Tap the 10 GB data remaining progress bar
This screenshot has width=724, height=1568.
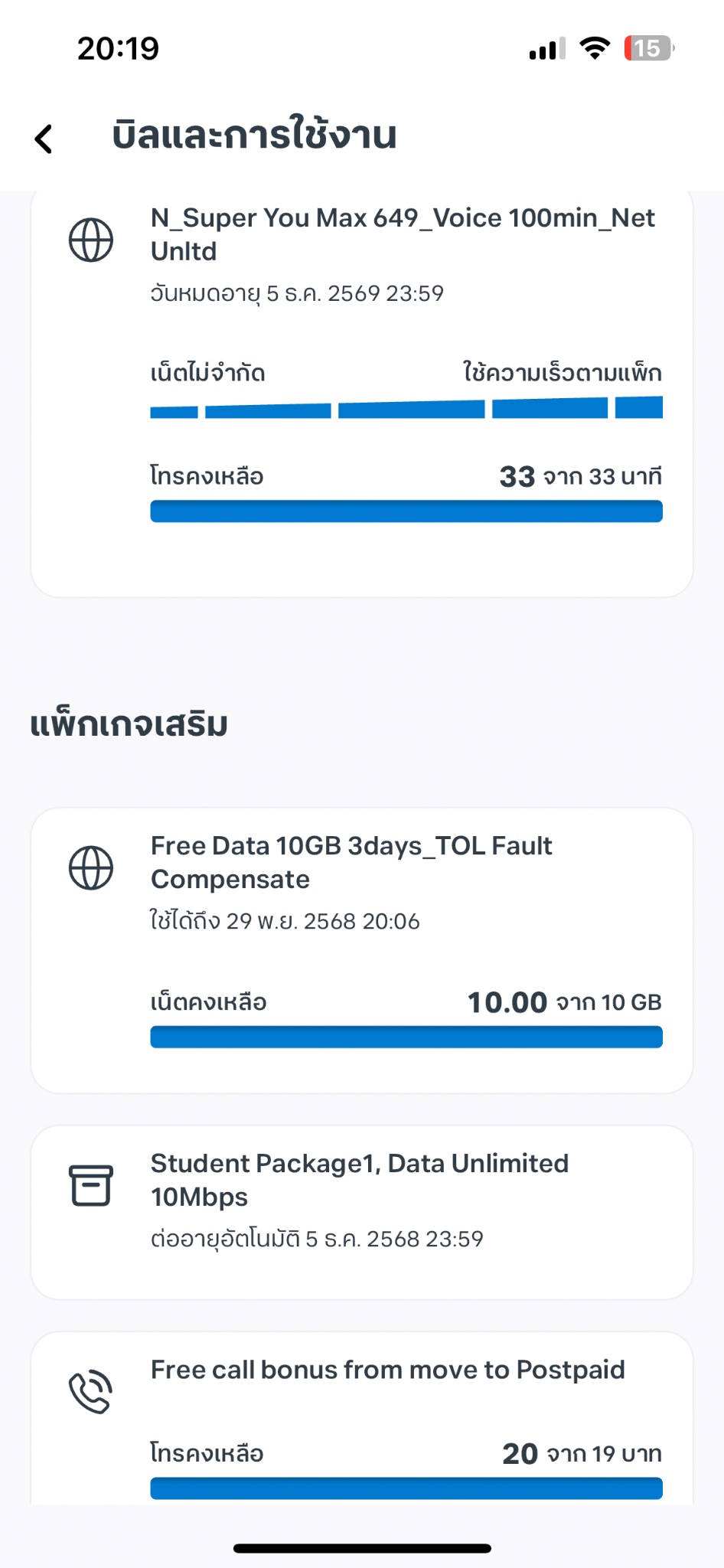point(406,1037)
